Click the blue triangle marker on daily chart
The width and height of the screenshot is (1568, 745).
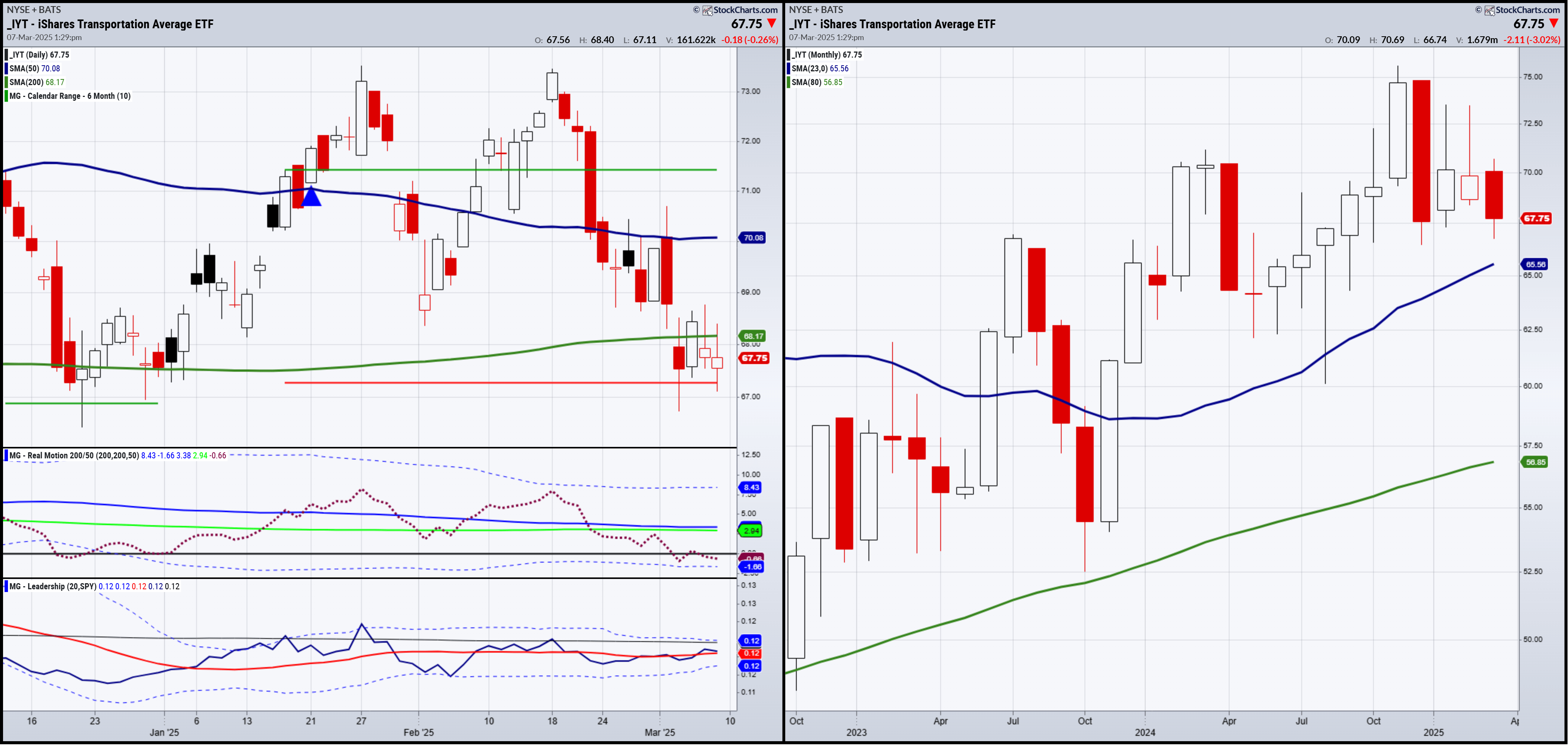click(311, 197)
